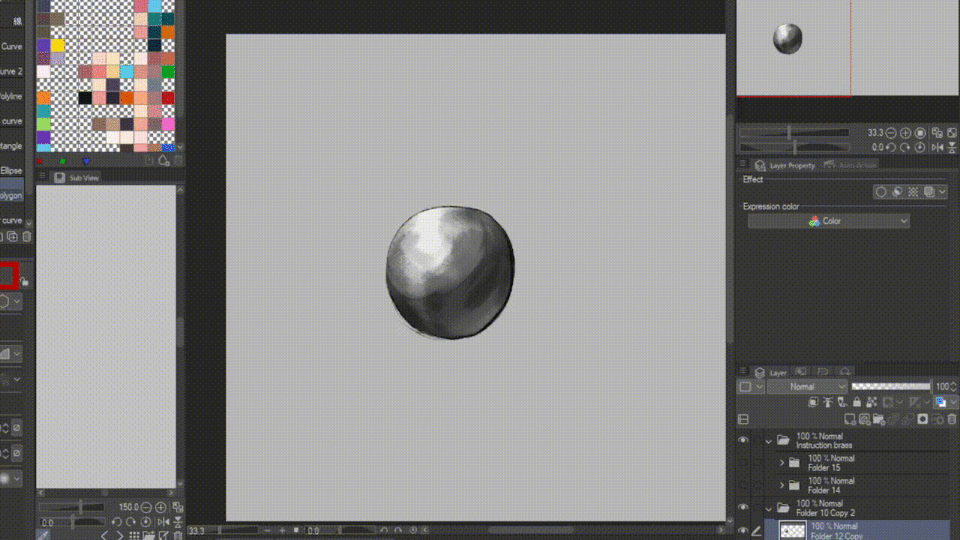Show the Folder 14 layer
Screen dimensions: 960x540
point(743,486)
